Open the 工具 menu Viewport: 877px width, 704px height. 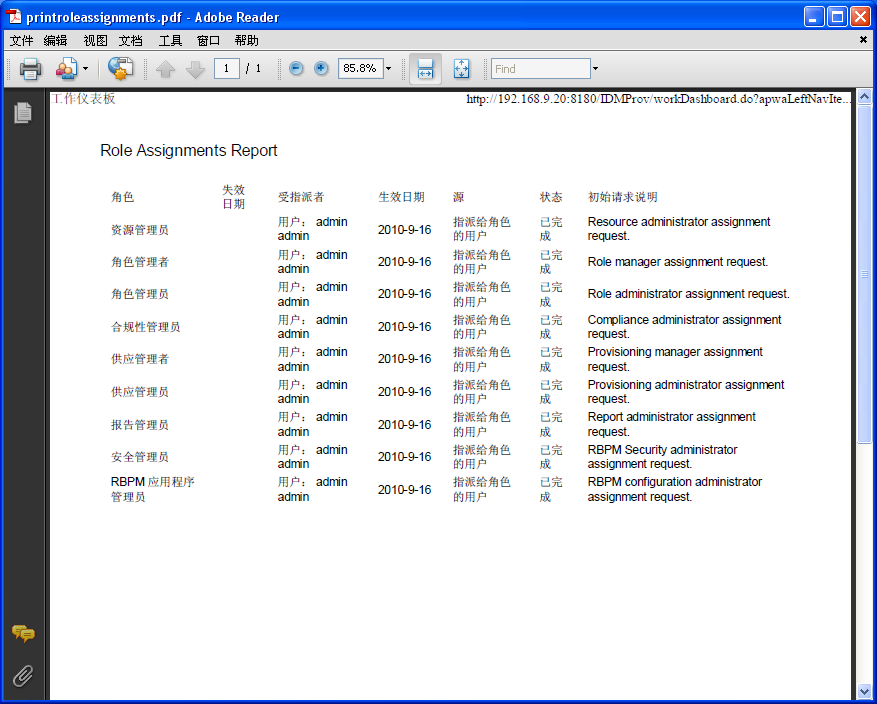[170, 40]
